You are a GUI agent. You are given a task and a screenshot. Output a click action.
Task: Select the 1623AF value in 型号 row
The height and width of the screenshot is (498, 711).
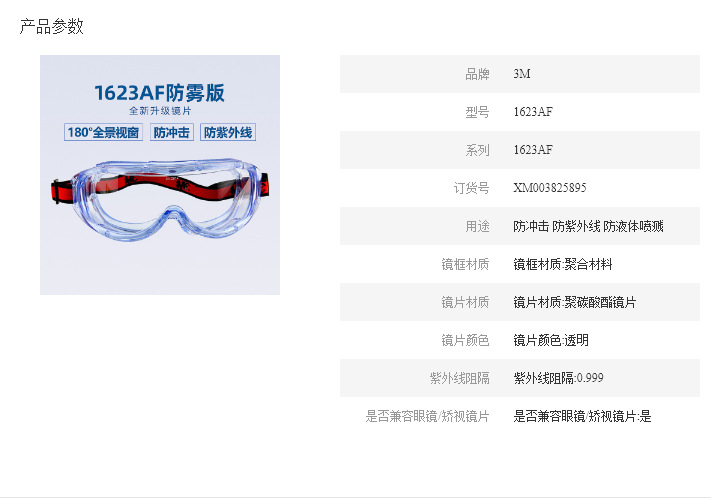coord(533,112)
